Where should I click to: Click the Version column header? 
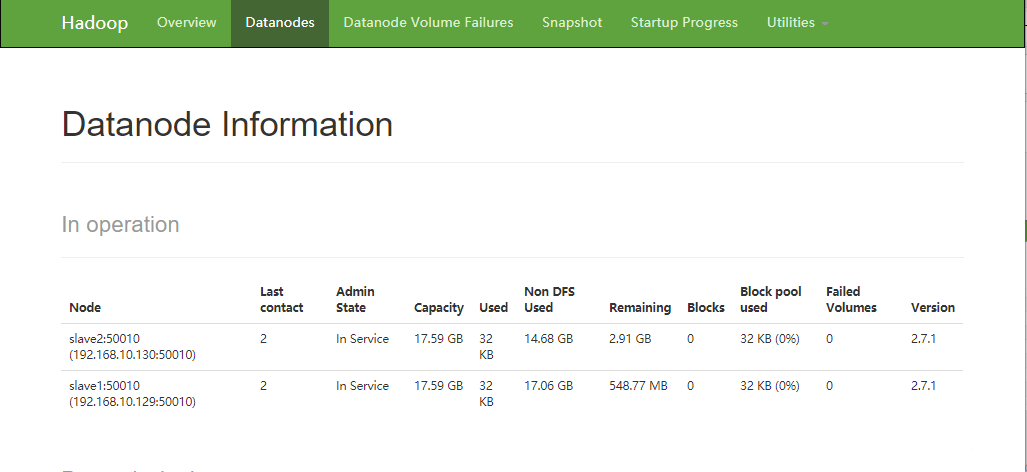[933, 308]
